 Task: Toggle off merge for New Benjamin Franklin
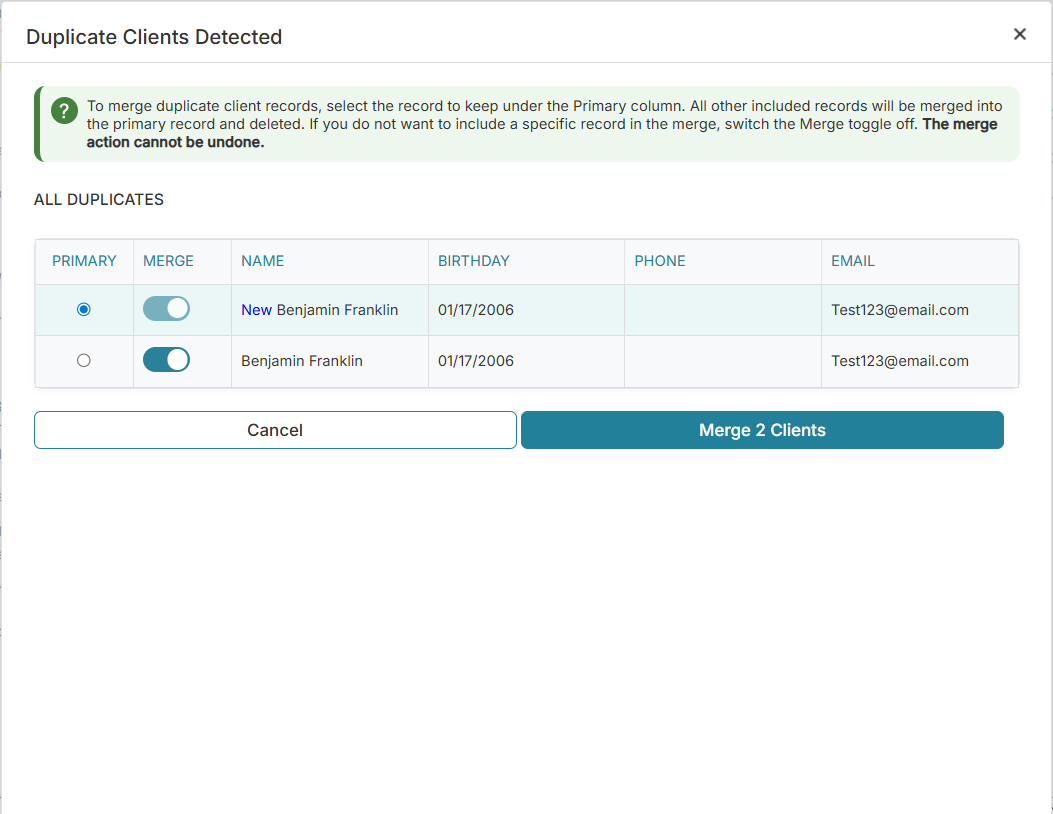coord(166,309)
